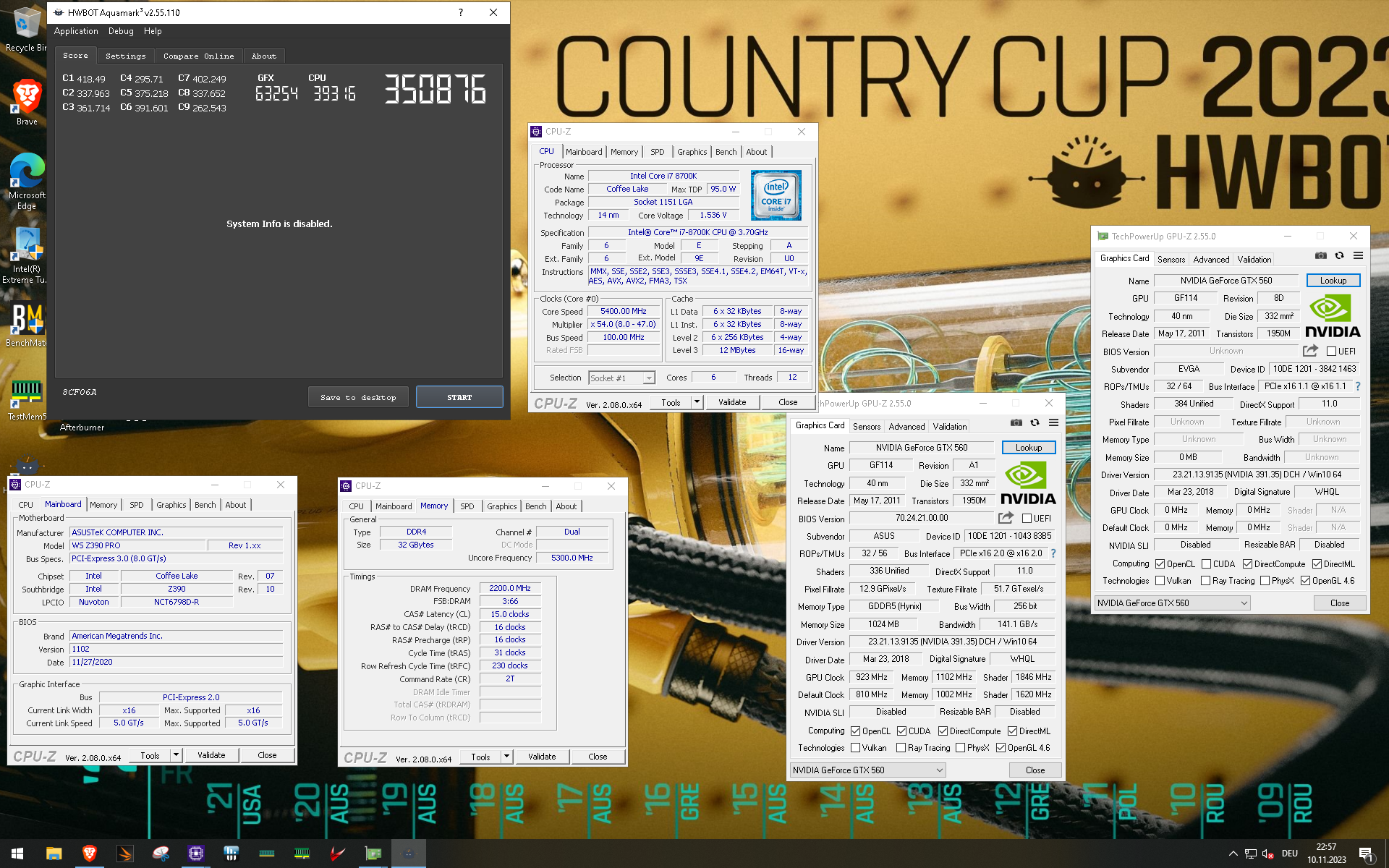Screen dimensions: 1389x868
Task: Toggle CUDA checkbox in the lower GPU-Z window
Action: click(902, 731)
